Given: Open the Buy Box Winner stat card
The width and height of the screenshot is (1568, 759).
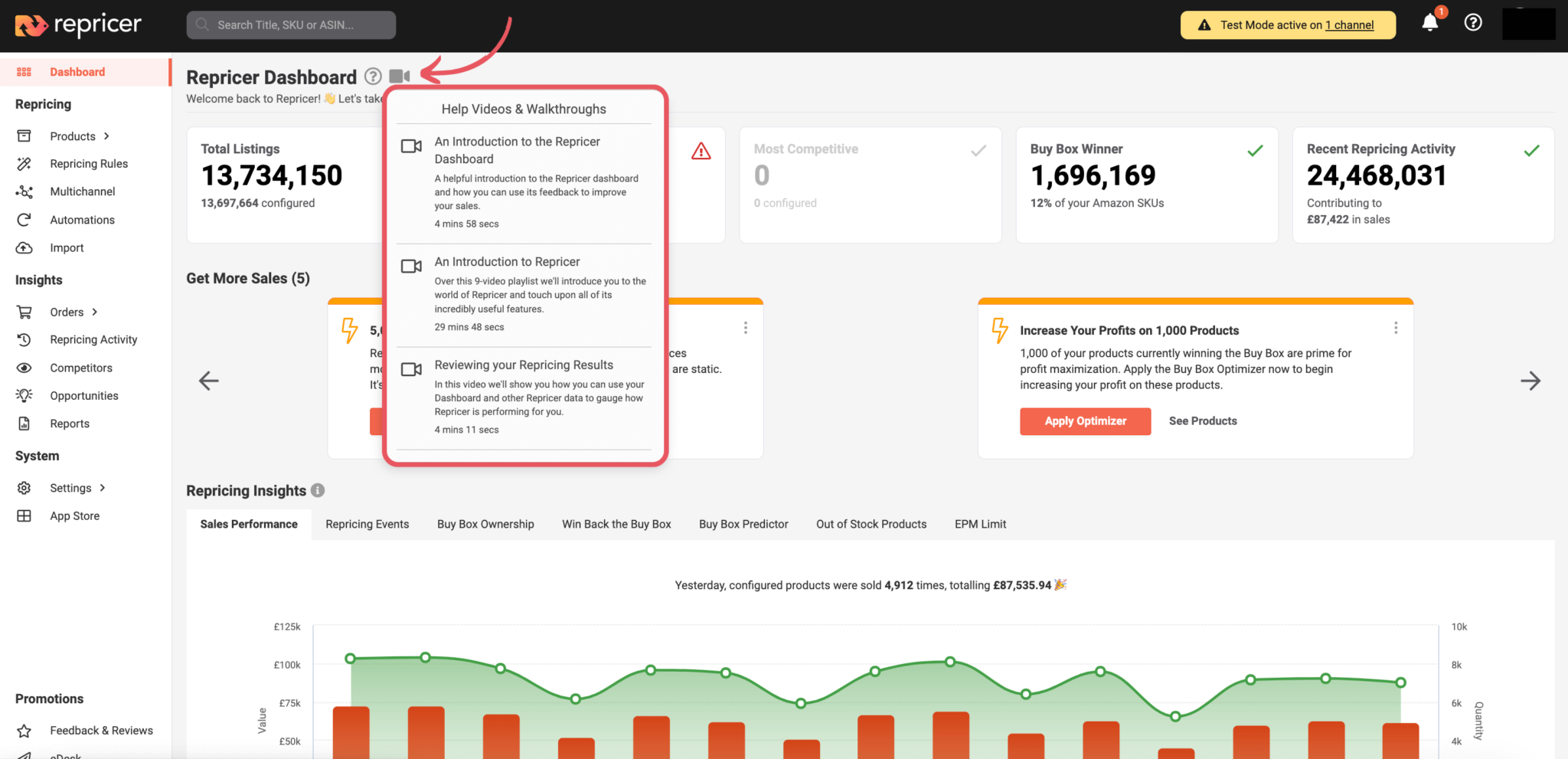Looking at the screenshot, I should pos(1147,185).
